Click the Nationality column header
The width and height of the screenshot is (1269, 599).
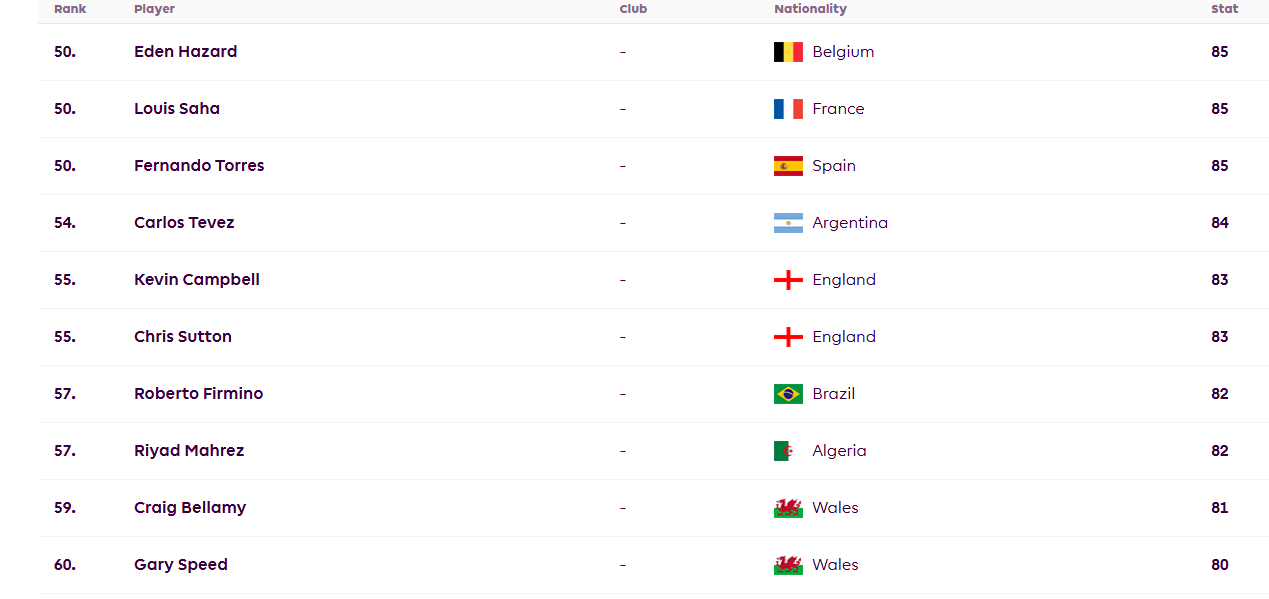(x=810, y=9)
